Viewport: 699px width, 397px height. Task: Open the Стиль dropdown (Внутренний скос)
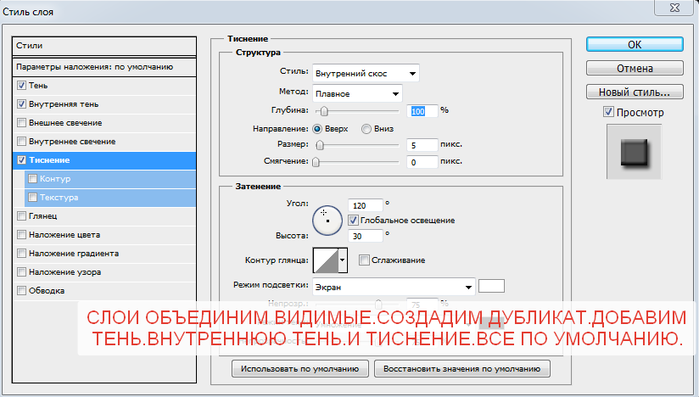tap(366, 74)
